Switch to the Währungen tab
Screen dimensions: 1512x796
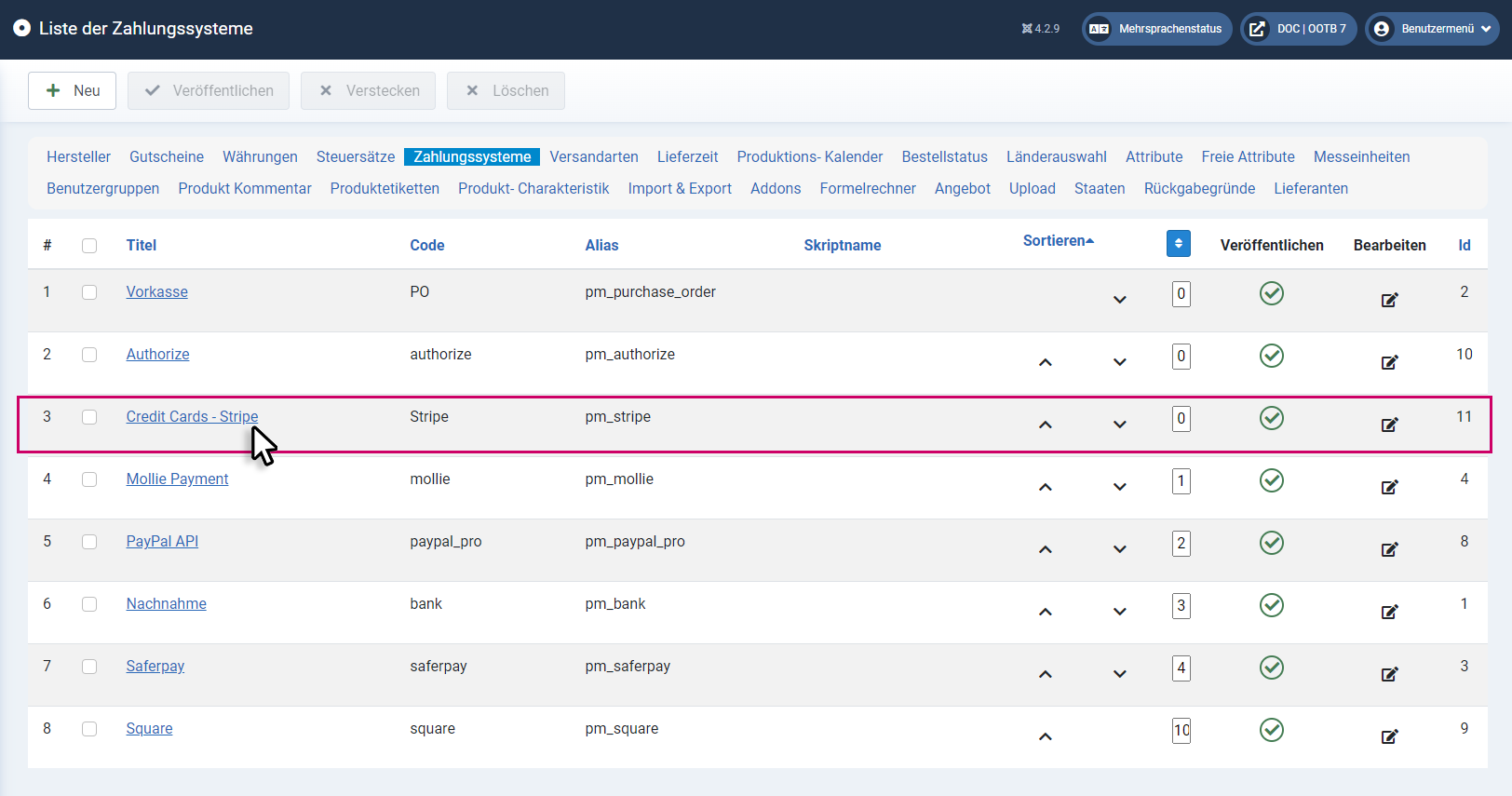pyautogui.click(x=260, y=156)
